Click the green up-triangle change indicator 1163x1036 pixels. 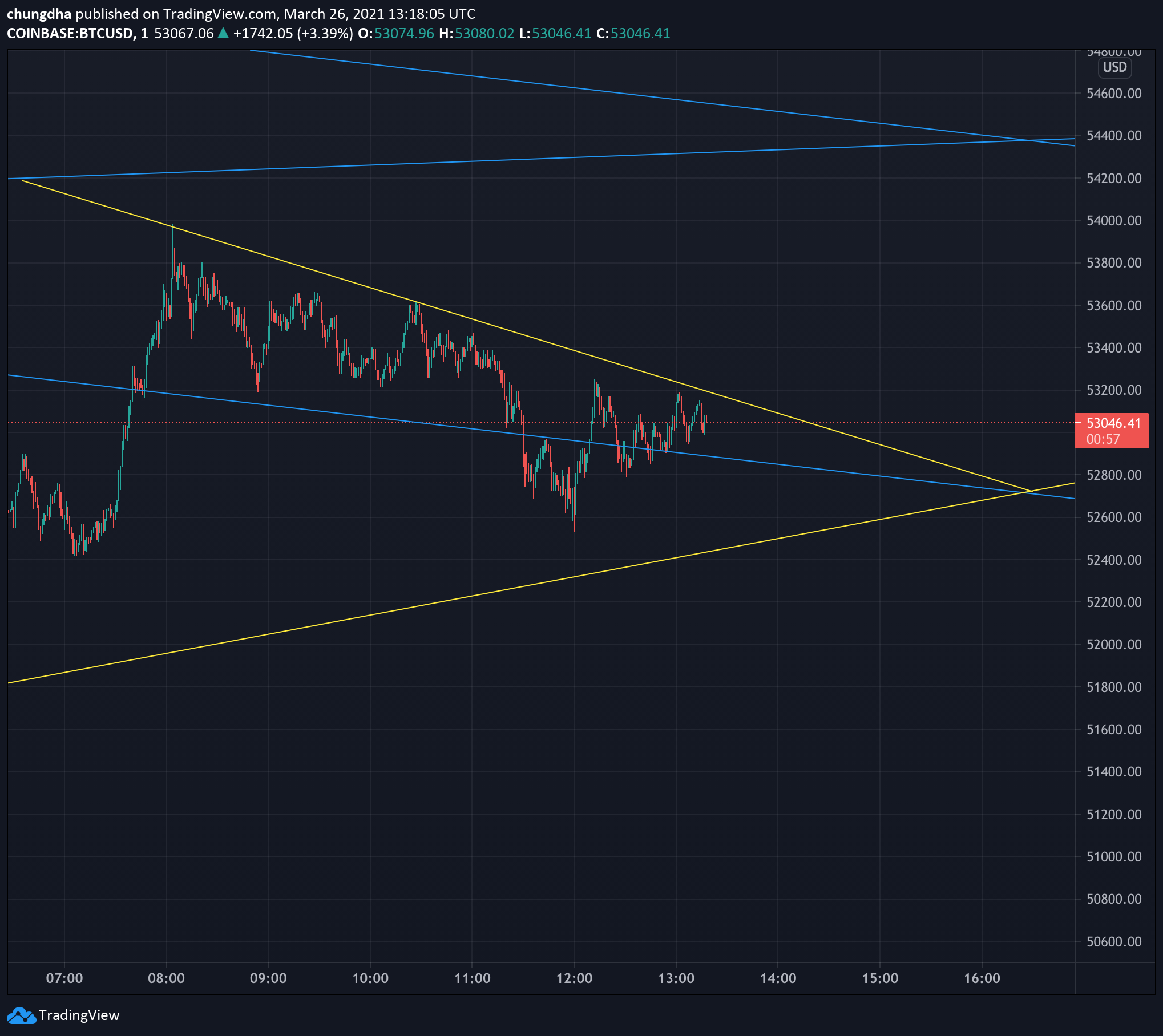pyautogui.click(x=223, y=33)
